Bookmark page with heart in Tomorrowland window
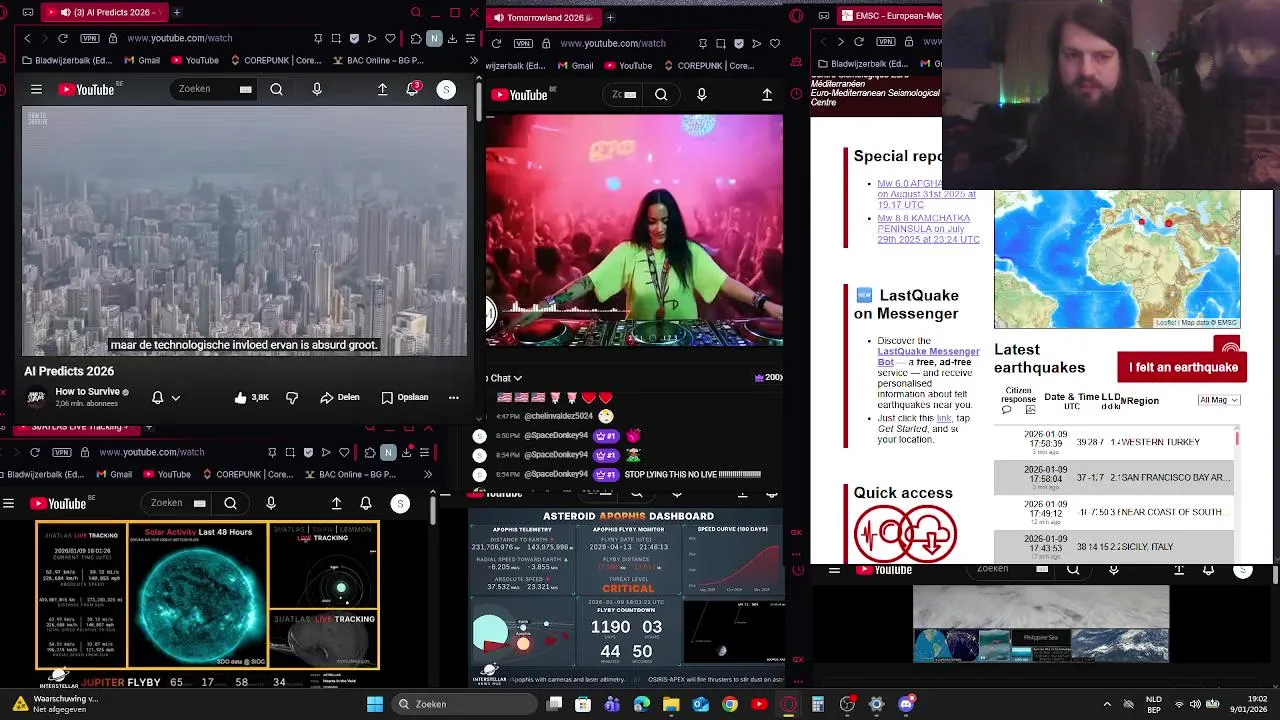This screenshot has height=720, width=1280. 775,43
